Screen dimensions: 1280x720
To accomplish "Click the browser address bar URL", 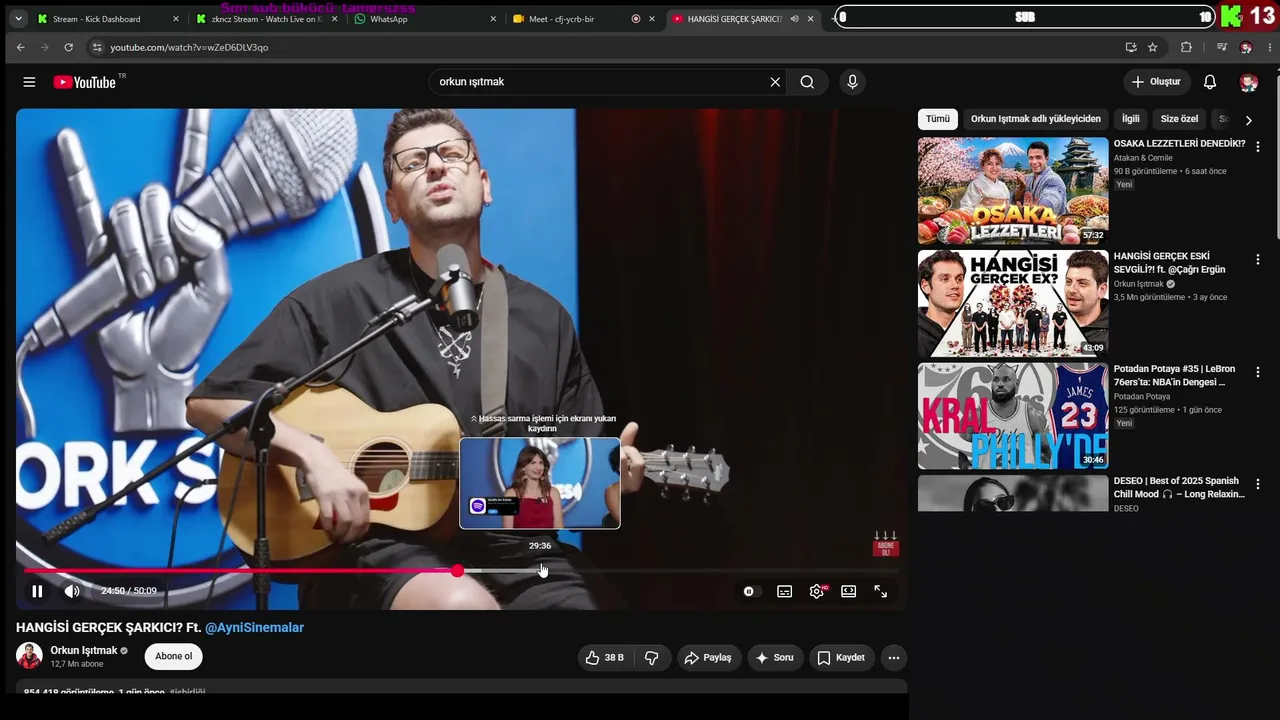I will pos(189,47).
